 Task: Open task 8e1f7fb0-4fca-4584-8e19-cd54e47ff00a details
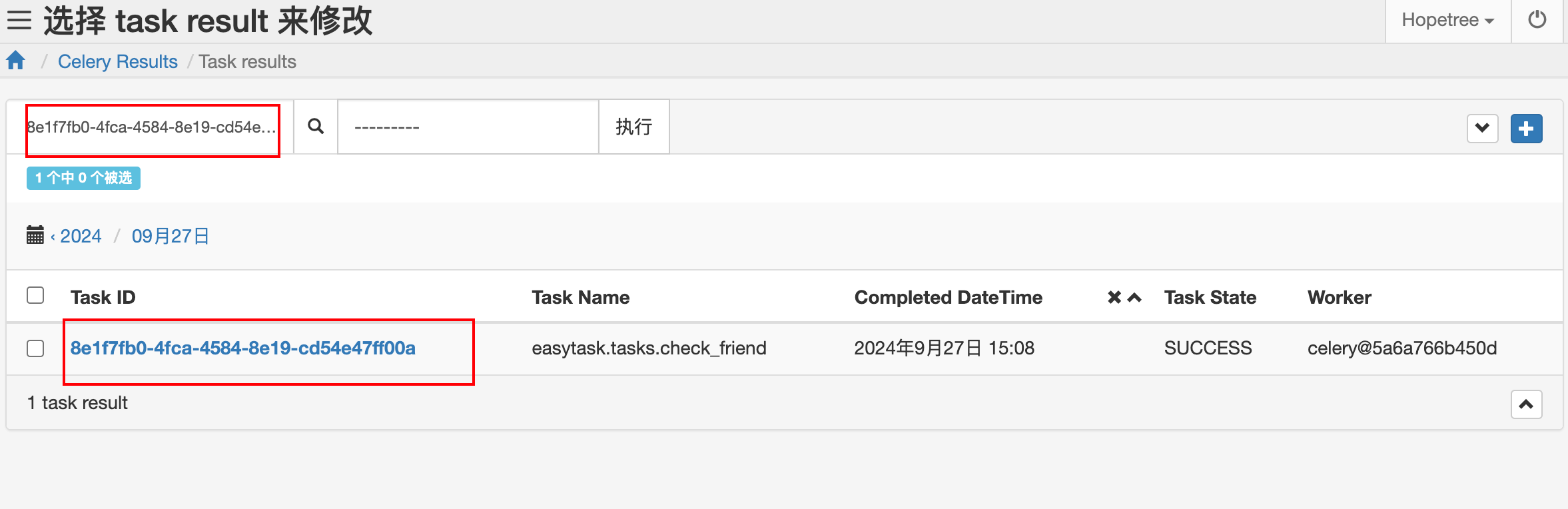(243, 348)
